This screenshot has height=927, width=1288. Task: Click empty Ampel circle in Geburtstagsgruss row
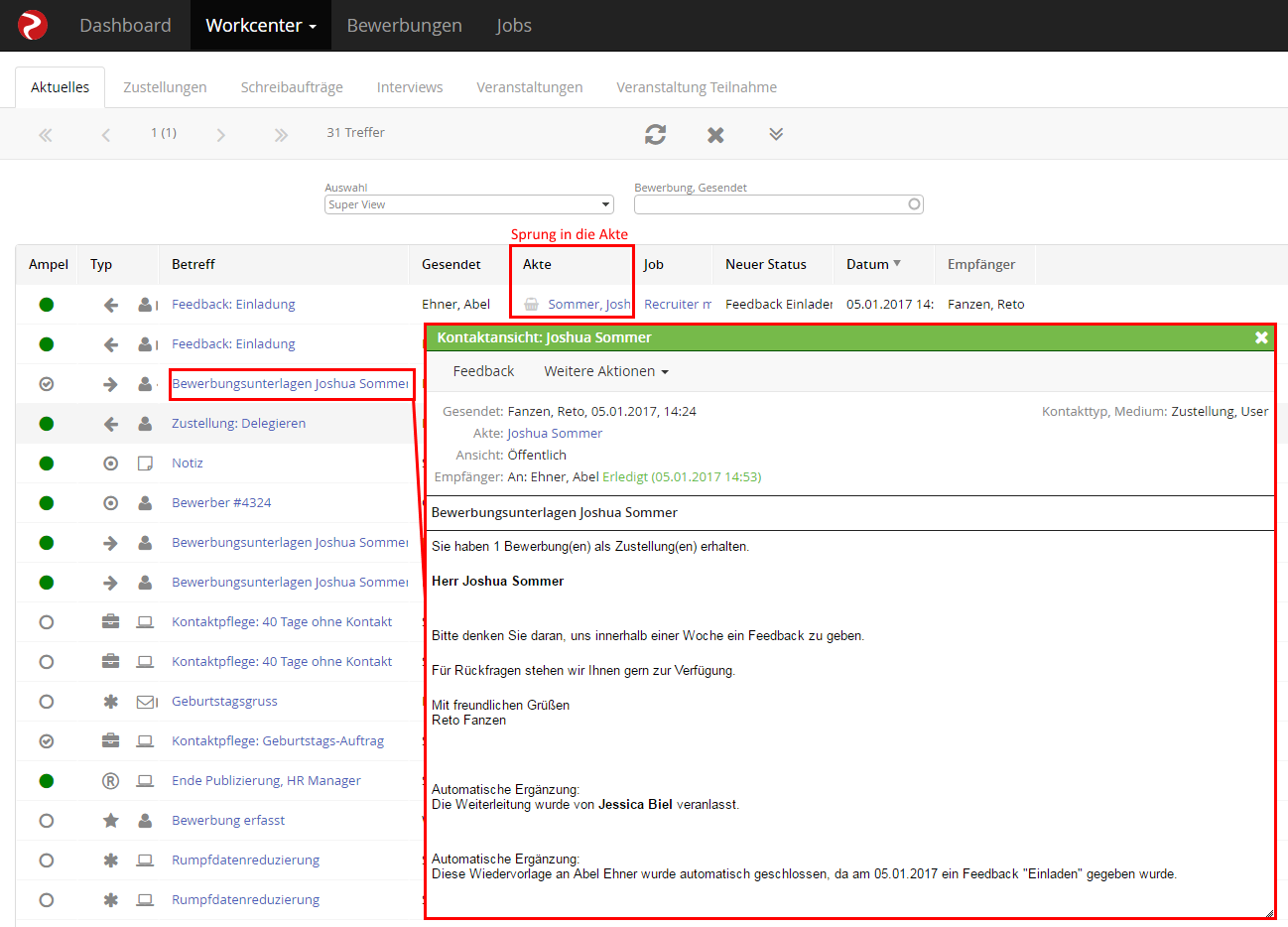pos(47,702)
